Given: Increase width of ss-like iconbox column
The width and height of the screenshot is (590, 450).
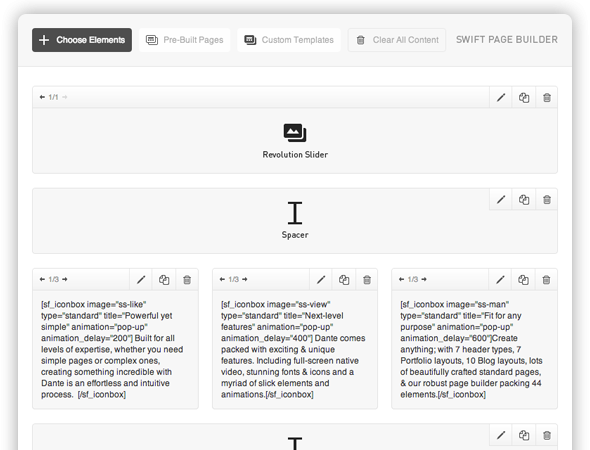Looking at the screenshot, I should click(65, 279).
